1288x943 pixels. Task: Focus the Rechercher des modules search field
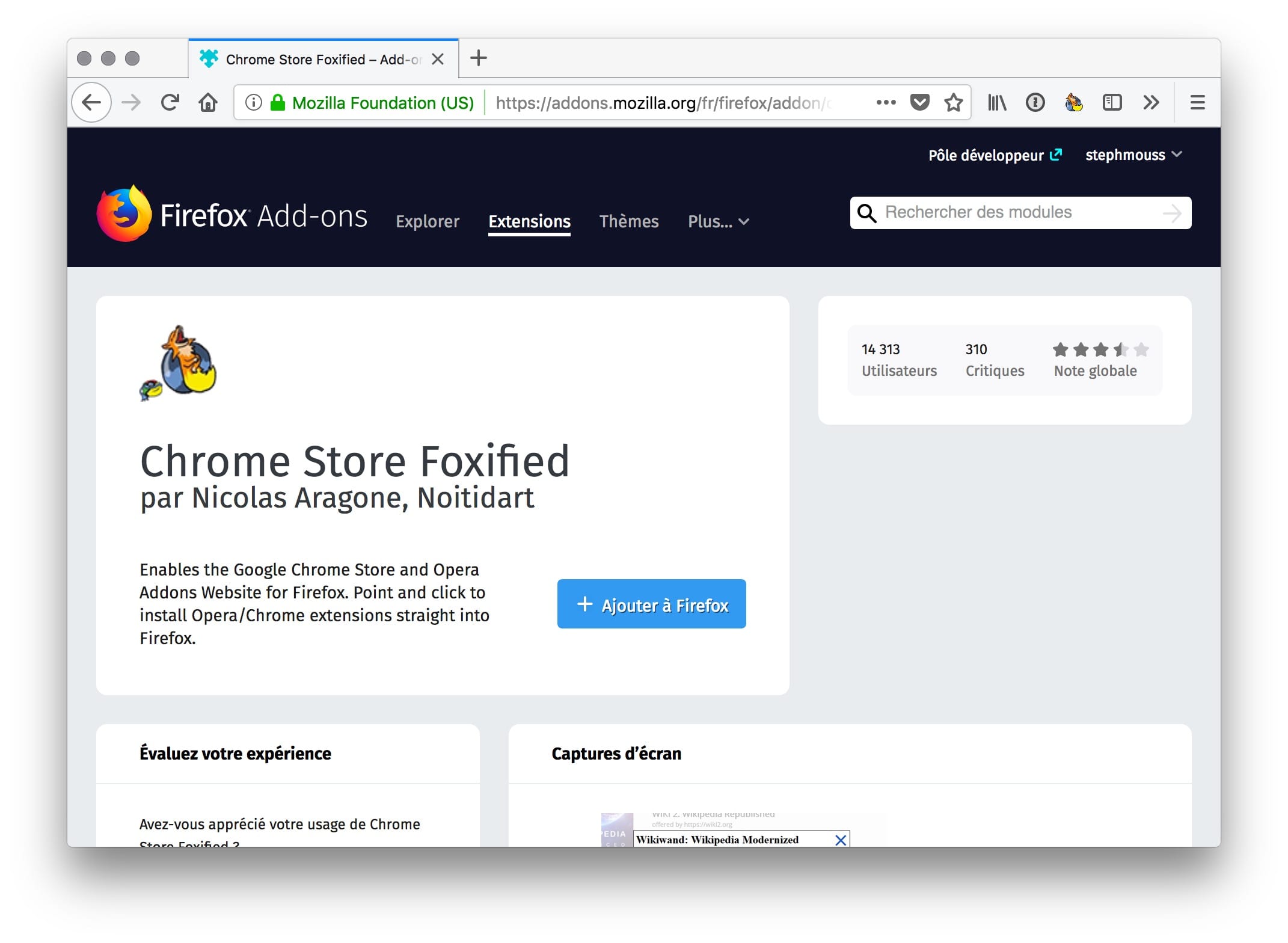(x=1020, y=213)
